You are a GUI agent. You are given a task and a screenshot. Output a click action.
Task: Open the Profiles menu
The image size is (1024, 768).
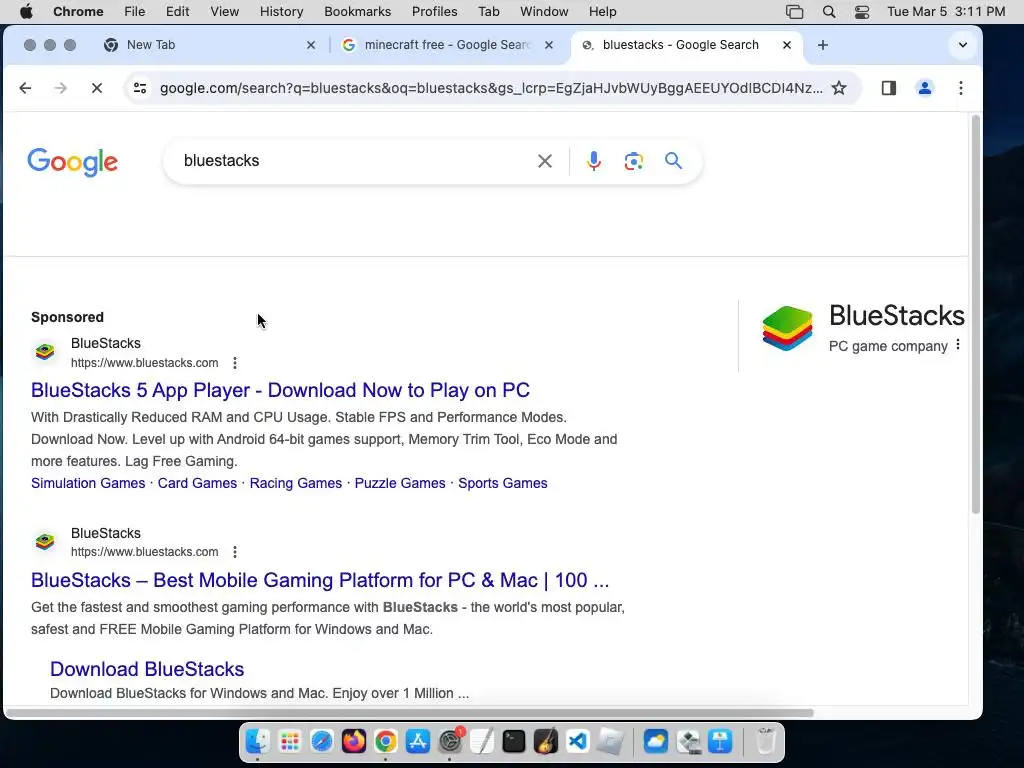pyautogui.click(x=434, y=12)
